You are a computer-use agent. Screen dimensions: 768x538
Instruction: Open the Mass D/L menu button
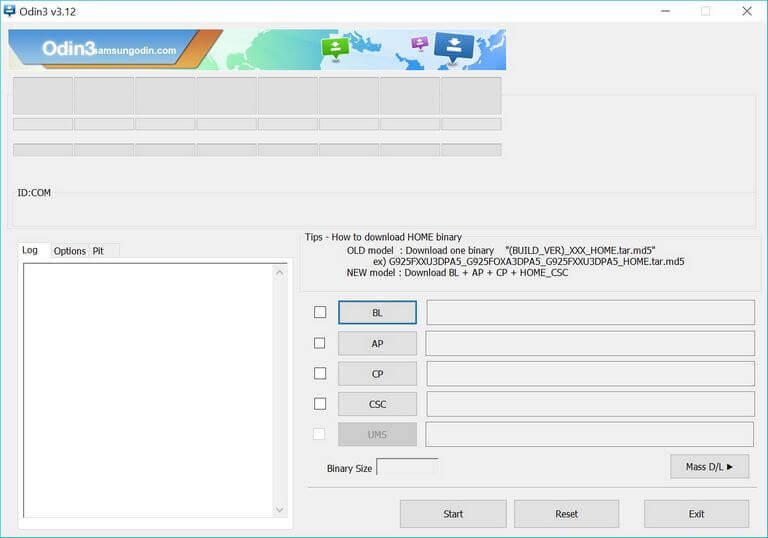pyautogui.click(x=709, y=467)
